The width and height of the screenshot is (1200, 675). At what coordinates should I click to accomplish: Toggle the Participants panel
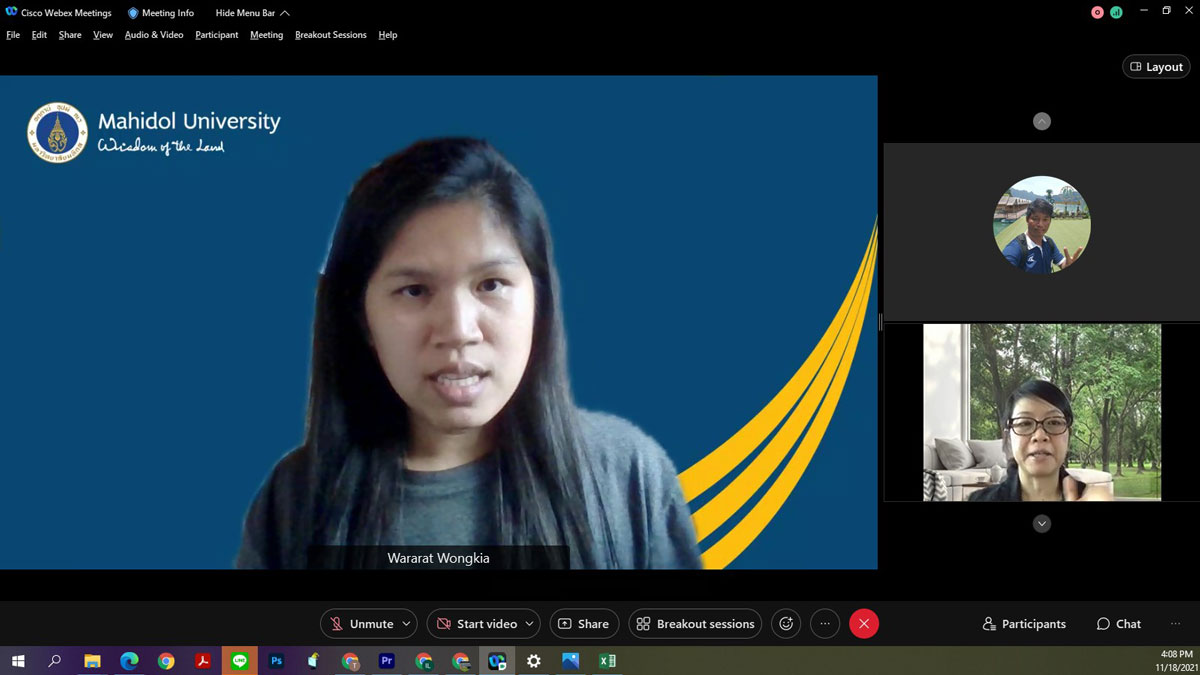point(1024,624)
